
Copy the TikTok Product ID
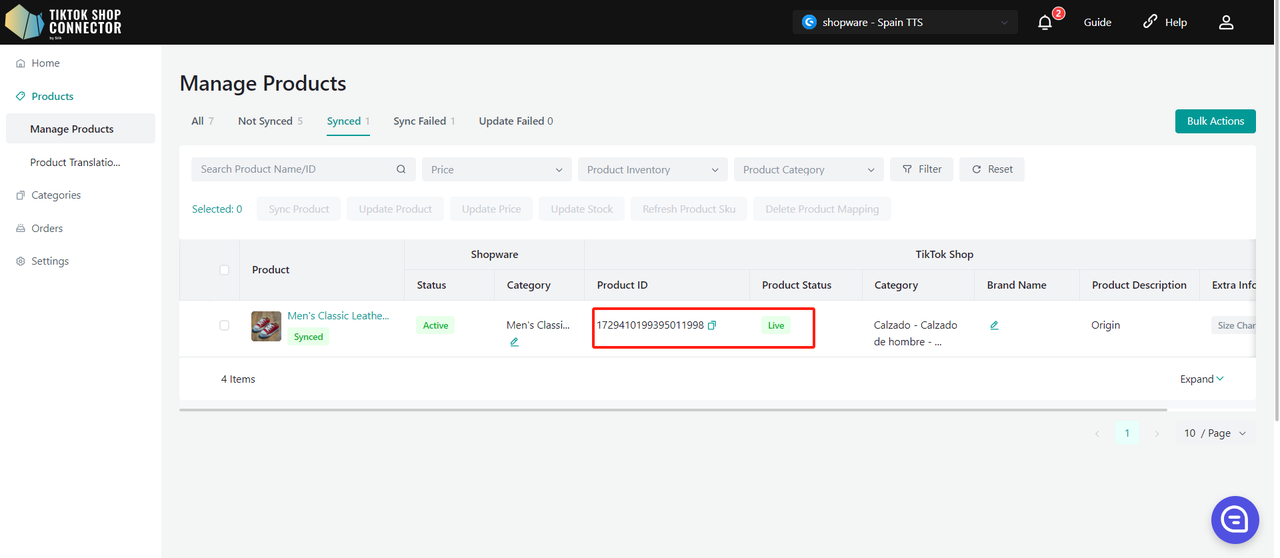712,325
